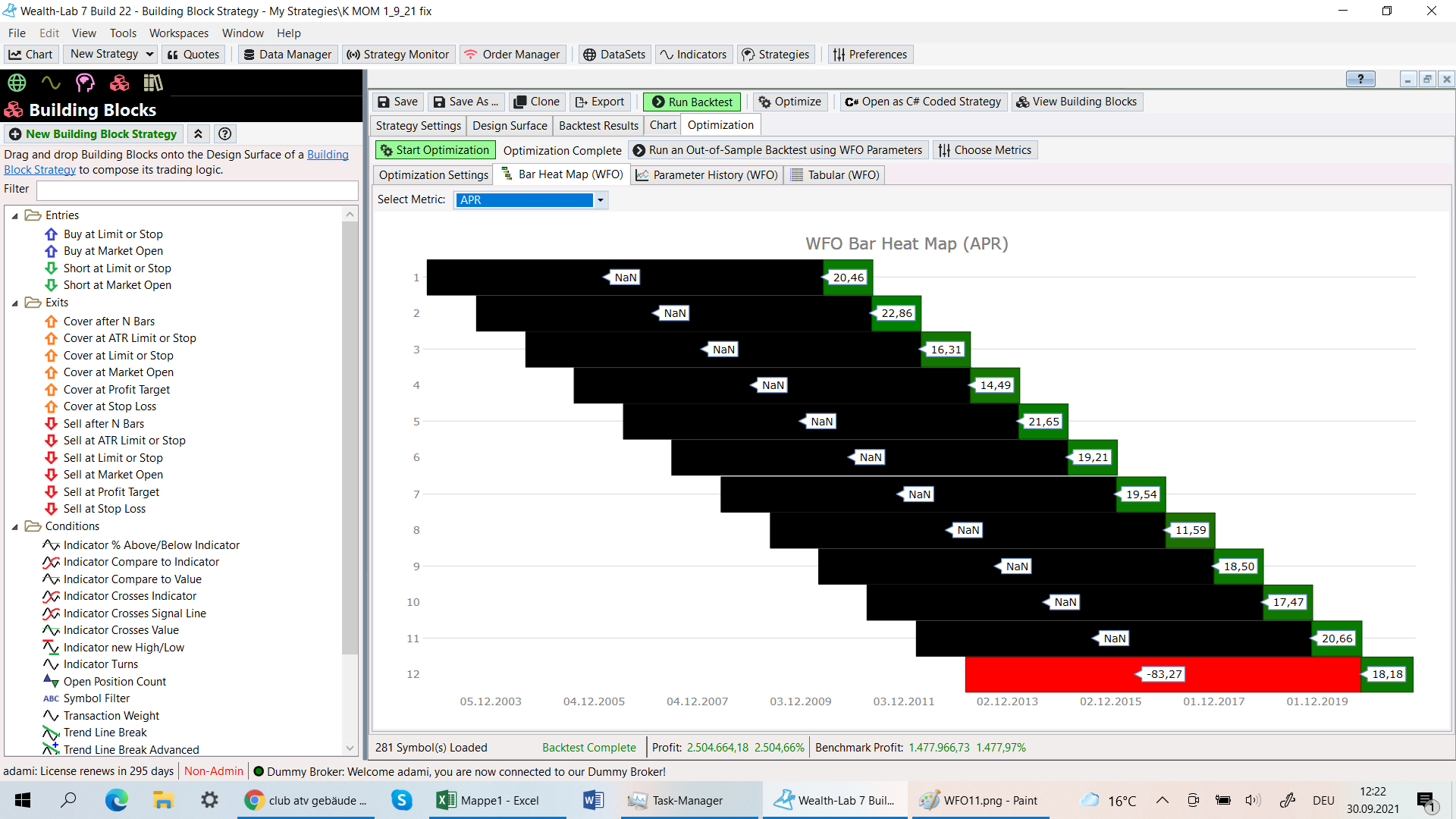1456x819 pixels.
Task: Click the help question mark icon
Action: tap(224, 134)
